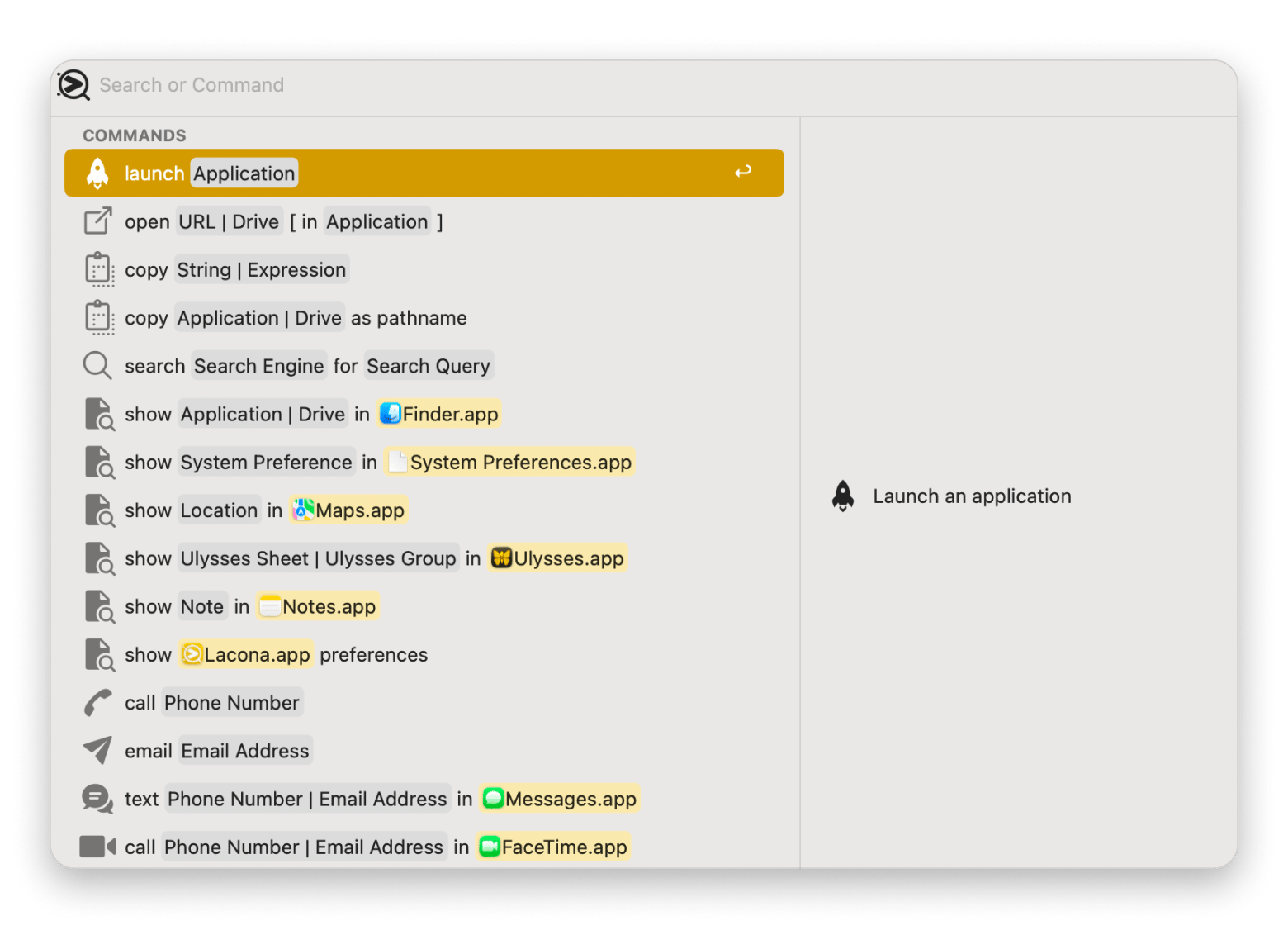Click the file-search icon on Location row

(x=99, y=510)
